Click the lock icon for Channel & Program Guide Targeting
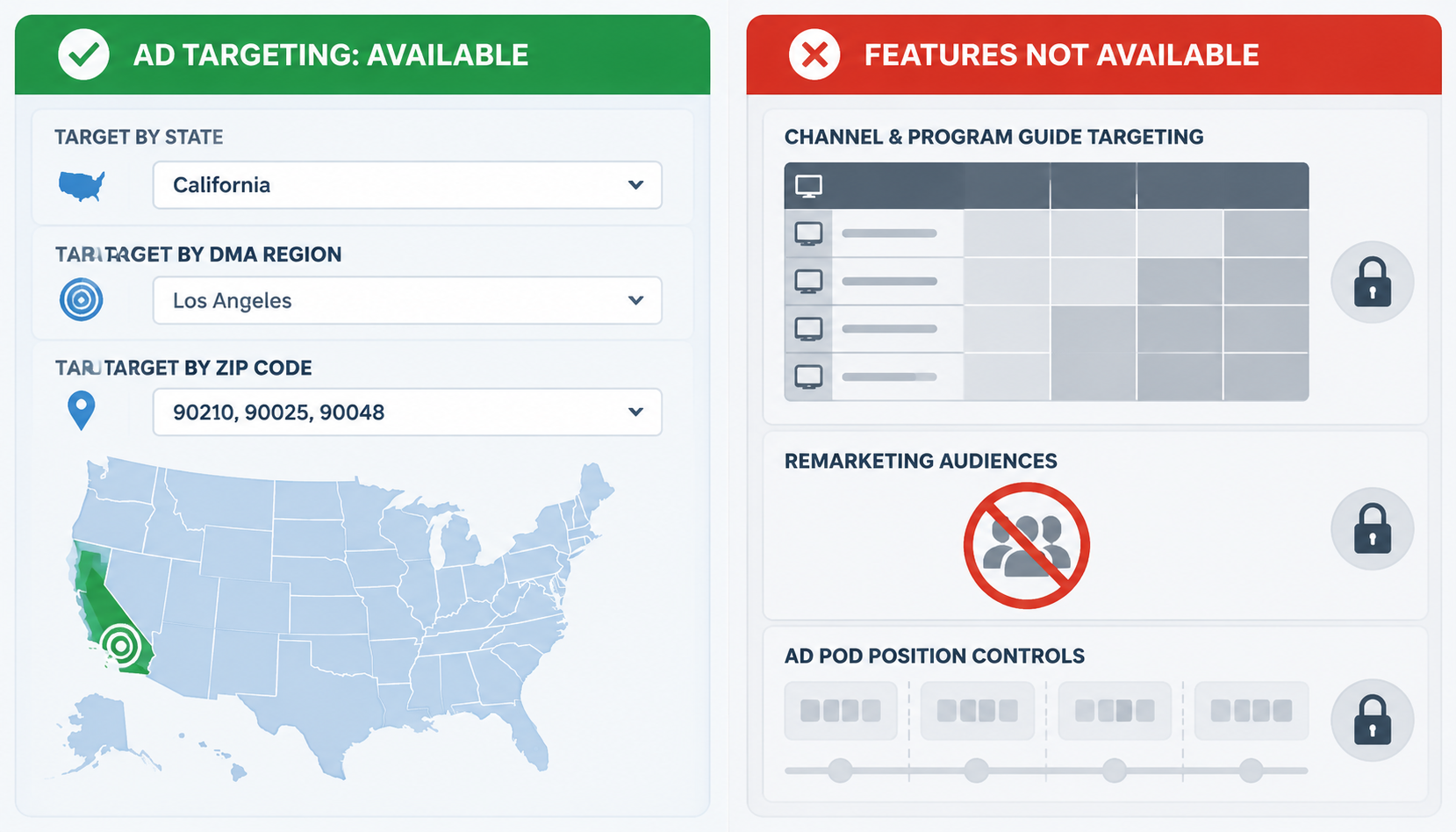 pos(1372,282)
